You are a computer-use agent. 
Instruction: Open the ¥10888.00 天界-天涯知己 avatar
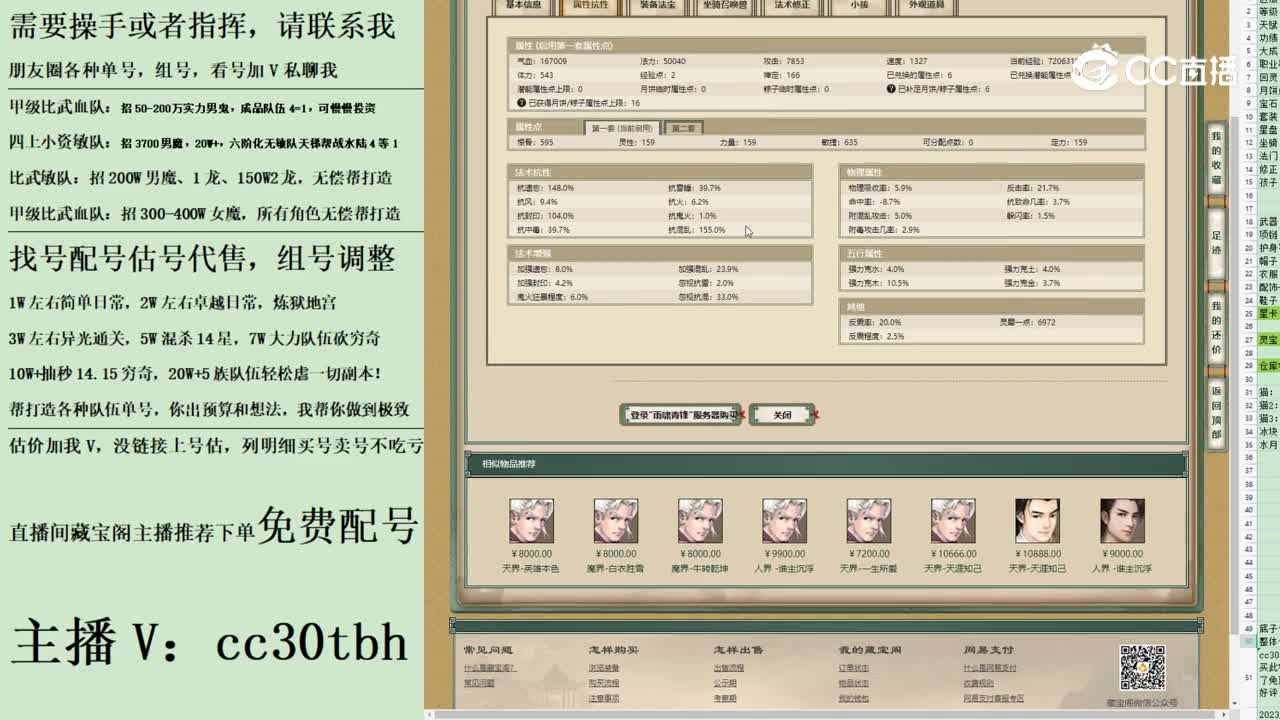[1037, 521]
